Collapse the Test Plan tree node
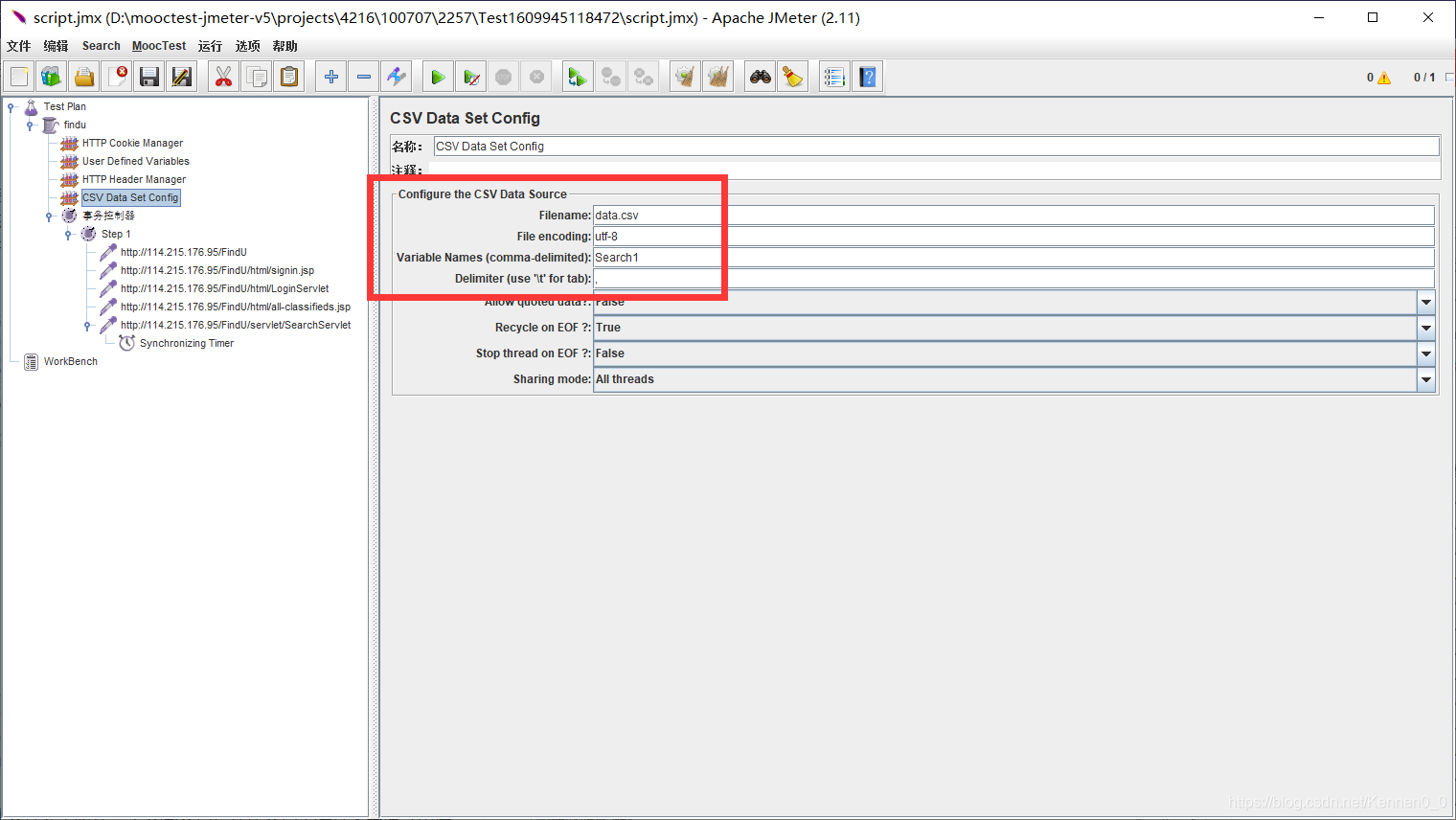 pos(11,107)
